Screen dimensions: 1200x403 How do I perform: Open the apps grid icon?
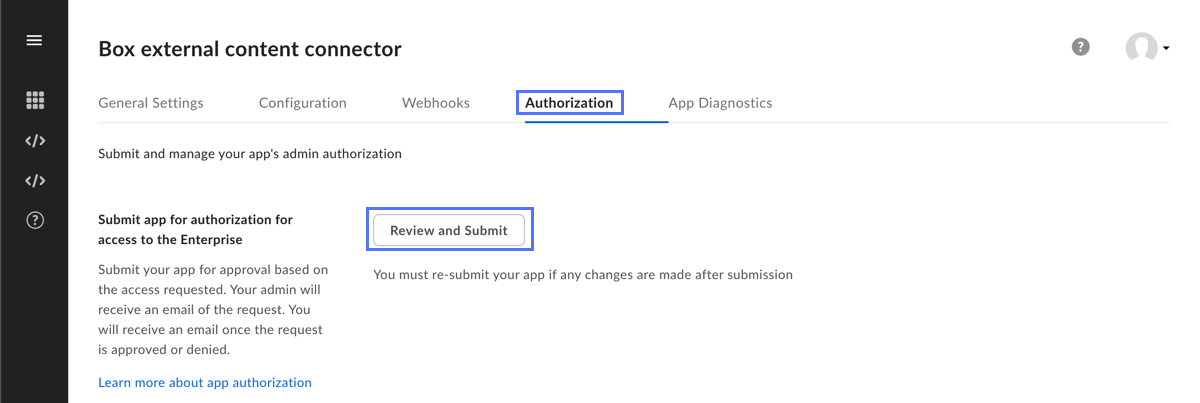tap(35, 100)
